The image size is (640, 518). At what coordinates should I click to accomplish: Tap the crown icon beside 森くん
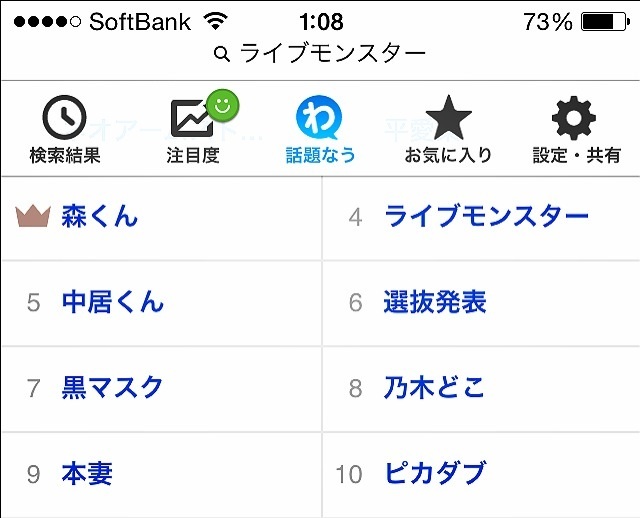coord(33,215)
